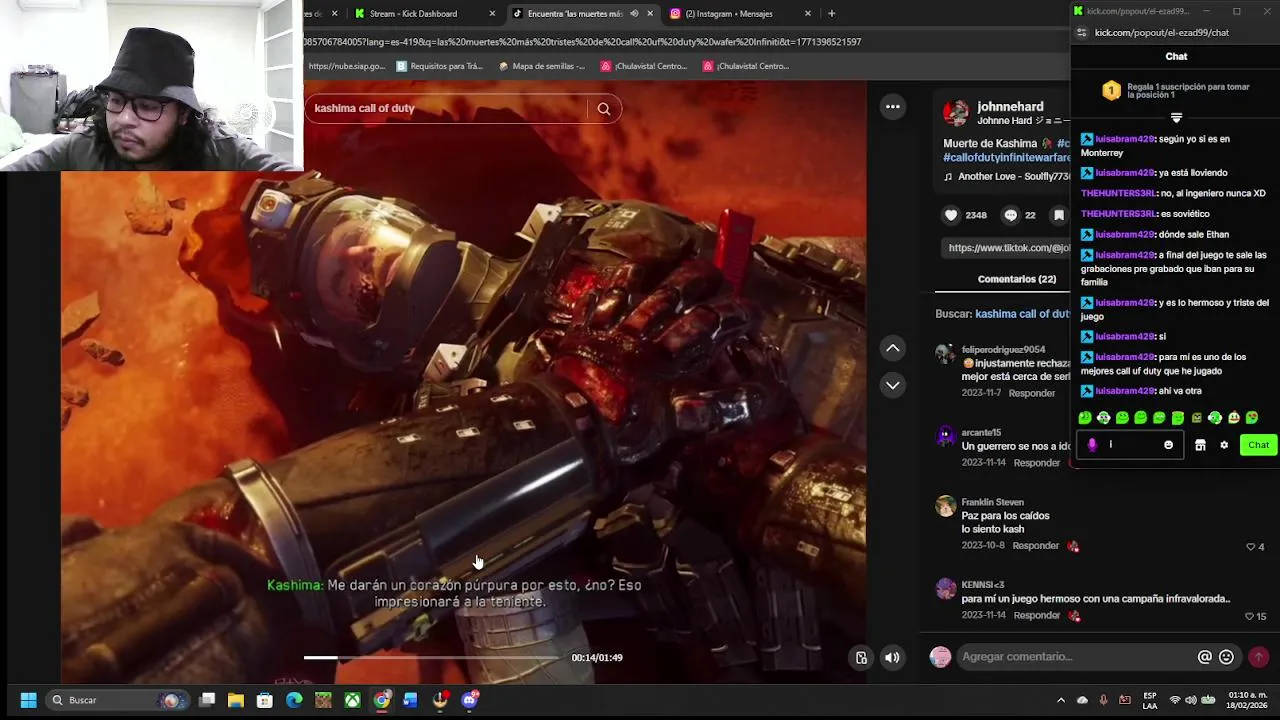The width and height of the screenshot is (1280, 720).
Task: Click the search magnifier next to kashima call of duty
Action: pos(604,109)
